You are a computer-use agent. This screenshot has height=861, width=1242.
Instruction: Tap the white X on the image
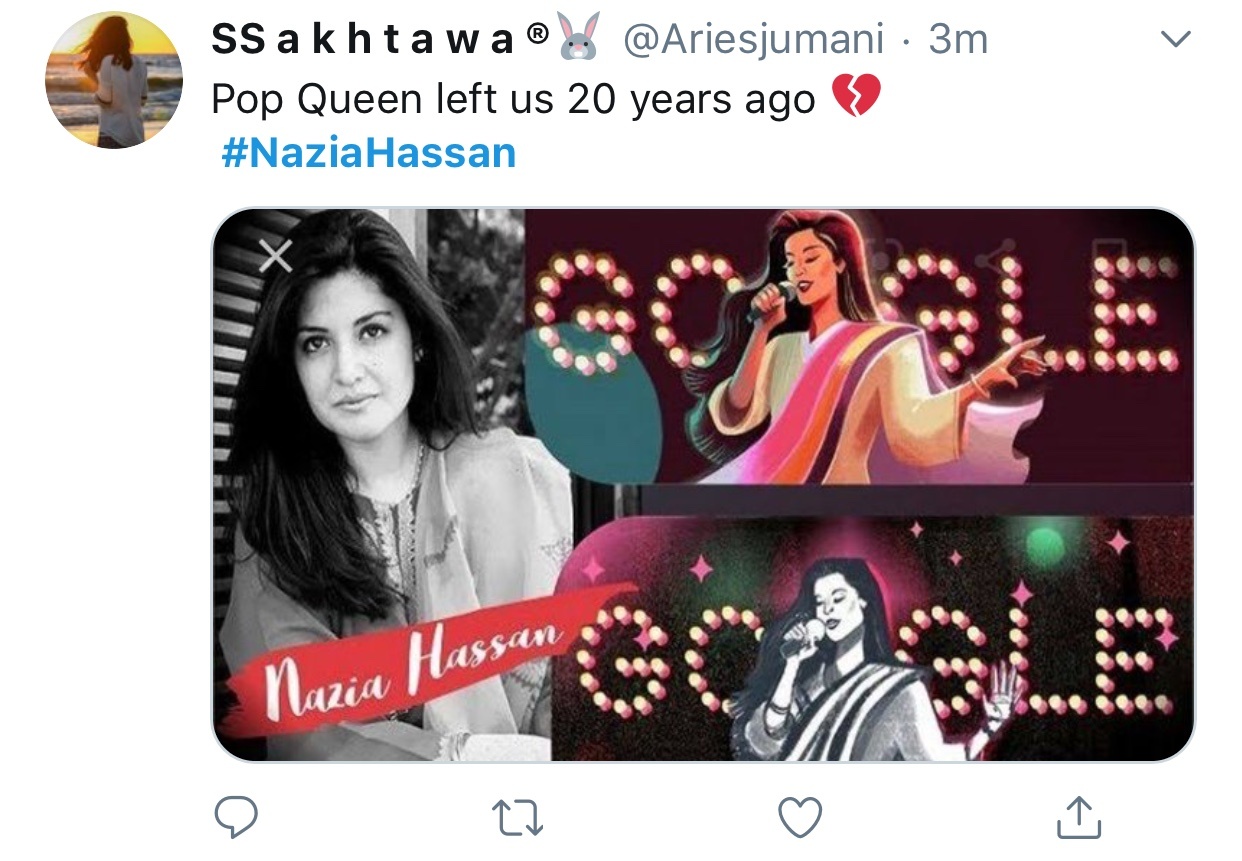[x=276, y=257]
